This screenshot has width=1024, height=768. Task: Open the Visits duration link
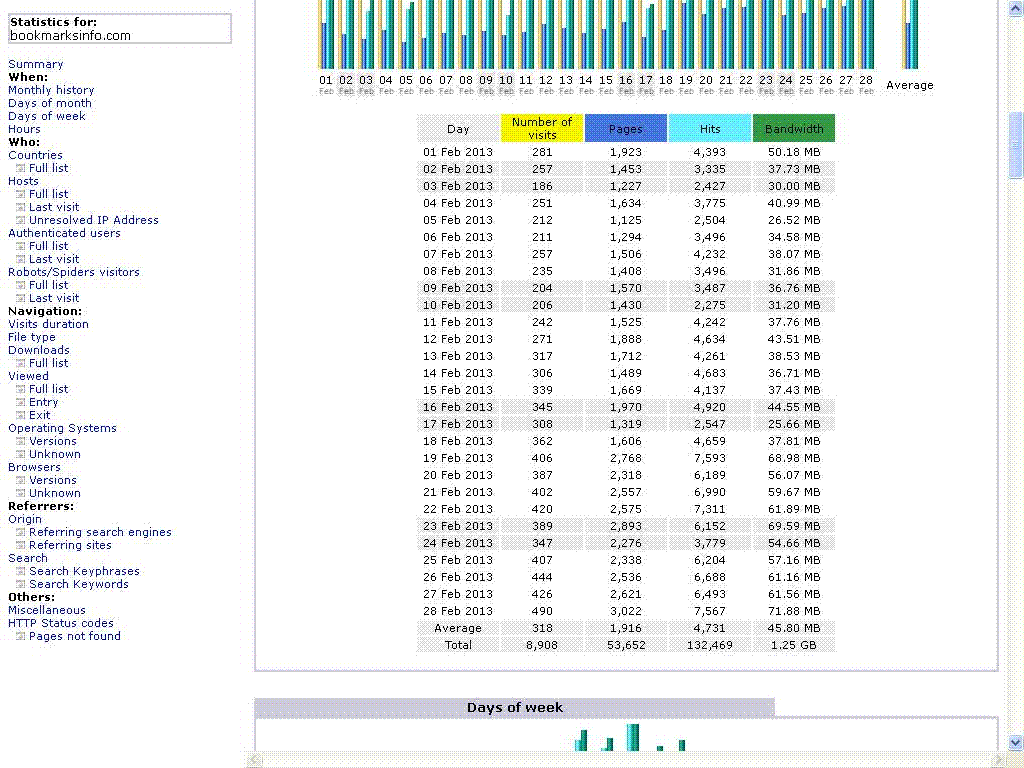48,324
